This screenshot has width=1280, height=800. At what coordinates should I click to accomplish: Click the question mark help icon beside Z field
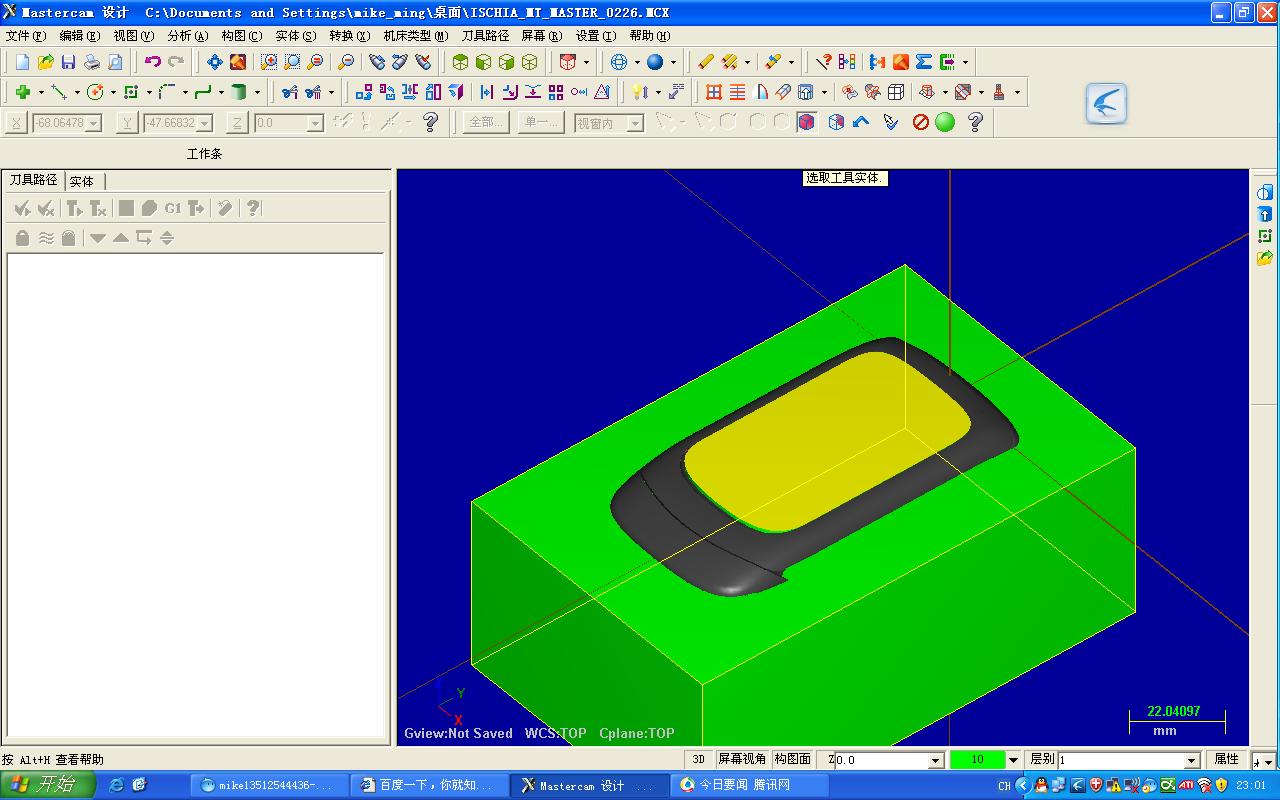(x=431, y=122)
